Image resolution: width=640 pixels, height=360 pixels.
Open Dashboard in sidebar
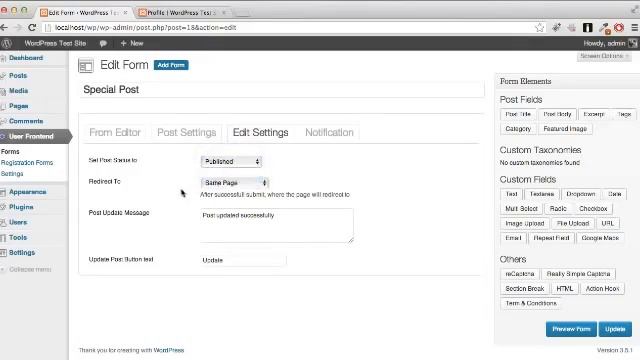coord(26,58)
